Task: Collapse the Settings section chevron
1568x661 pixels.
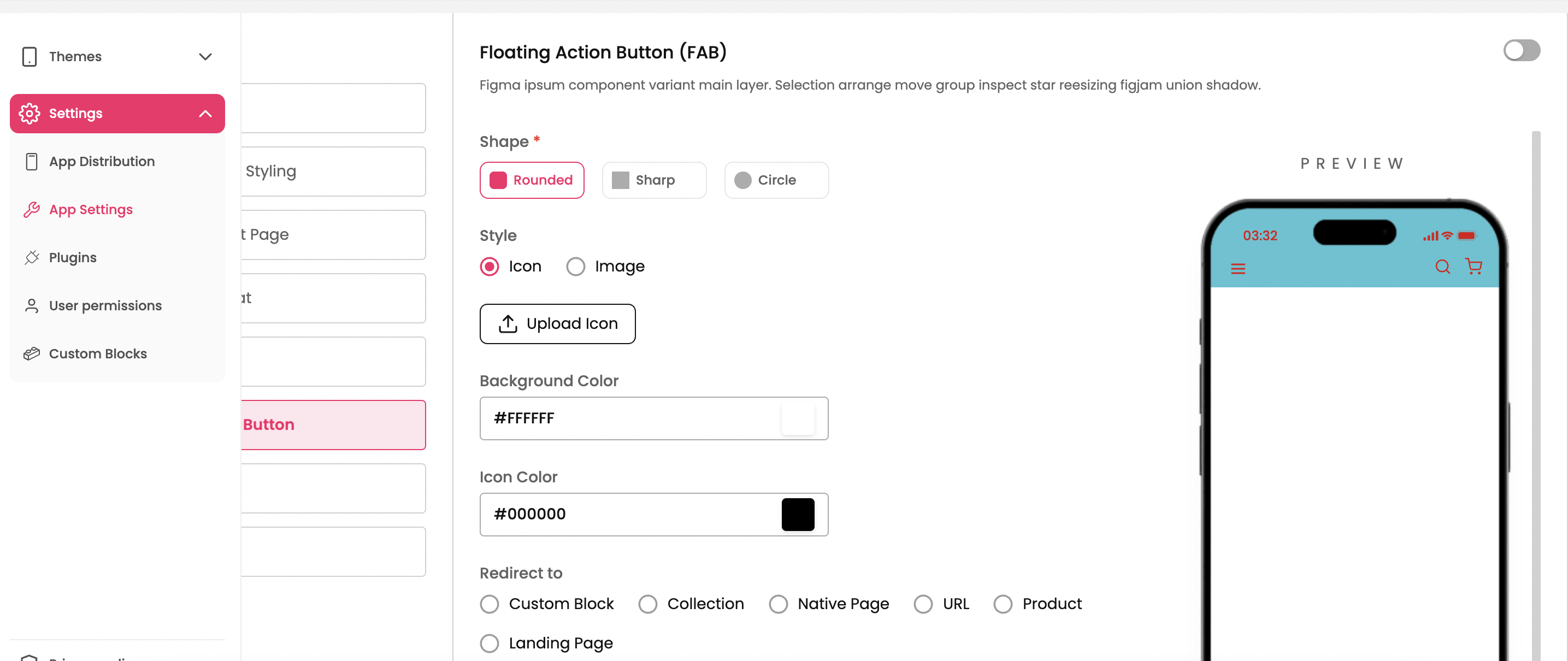Action: pos(205,113)
